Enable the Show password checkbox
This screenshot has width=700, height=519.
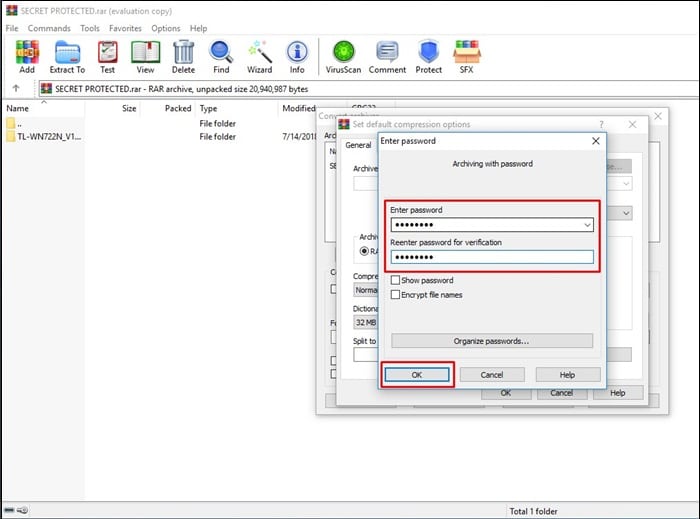click(x=395, y=280)
